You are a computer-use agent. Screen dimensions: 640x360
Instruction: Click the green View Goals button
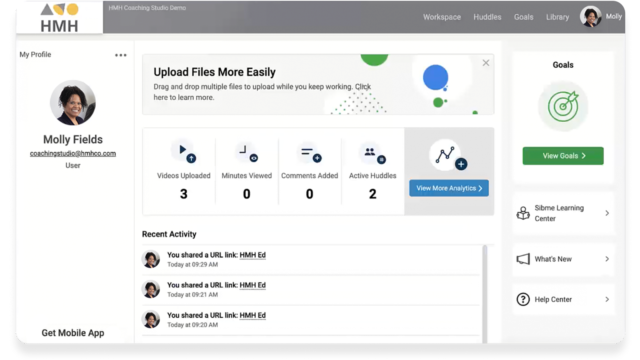coord(563,156)
